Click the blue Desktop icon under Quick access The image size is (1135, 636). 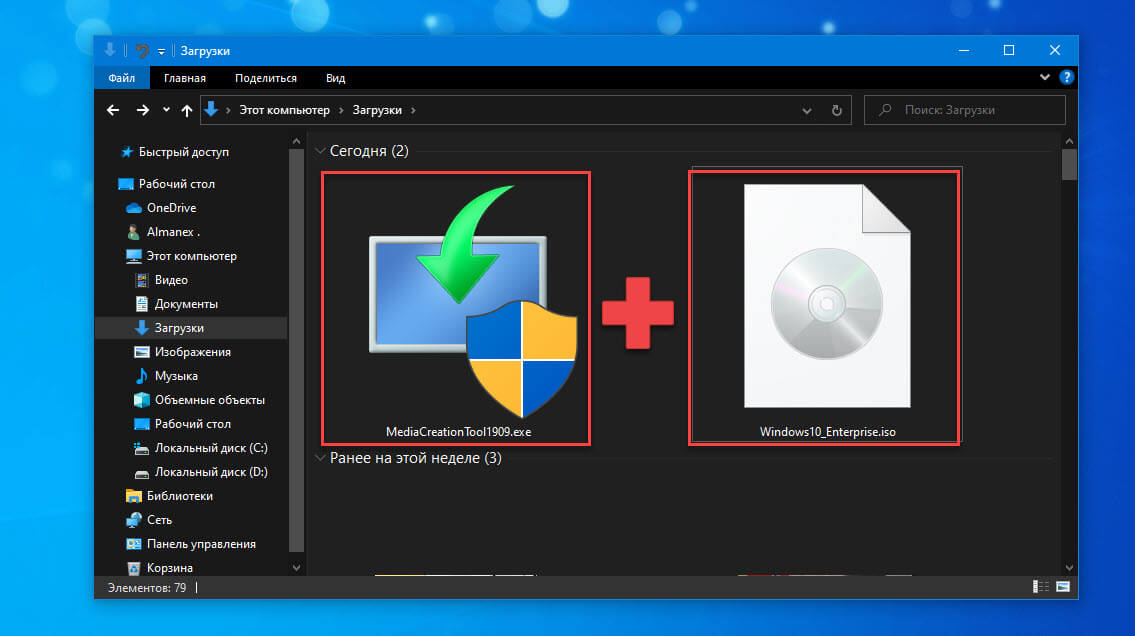pos(126,184)
